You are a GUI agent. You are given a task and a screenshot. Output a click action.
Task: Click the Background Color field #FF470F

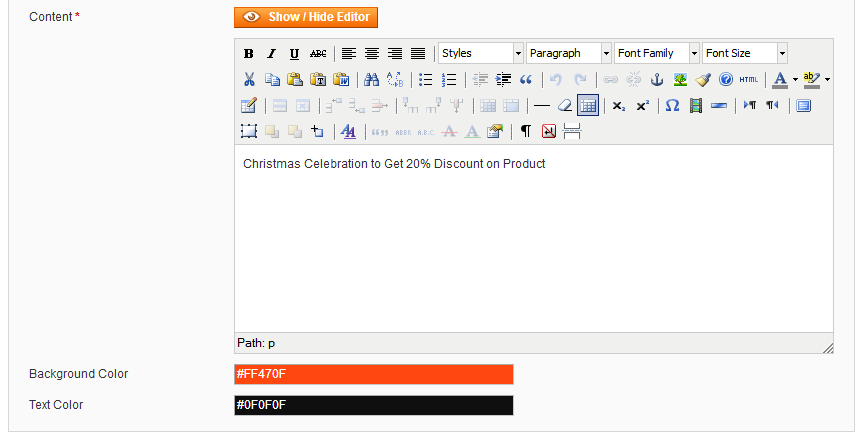pyautogui.click(x=373, y=374)
